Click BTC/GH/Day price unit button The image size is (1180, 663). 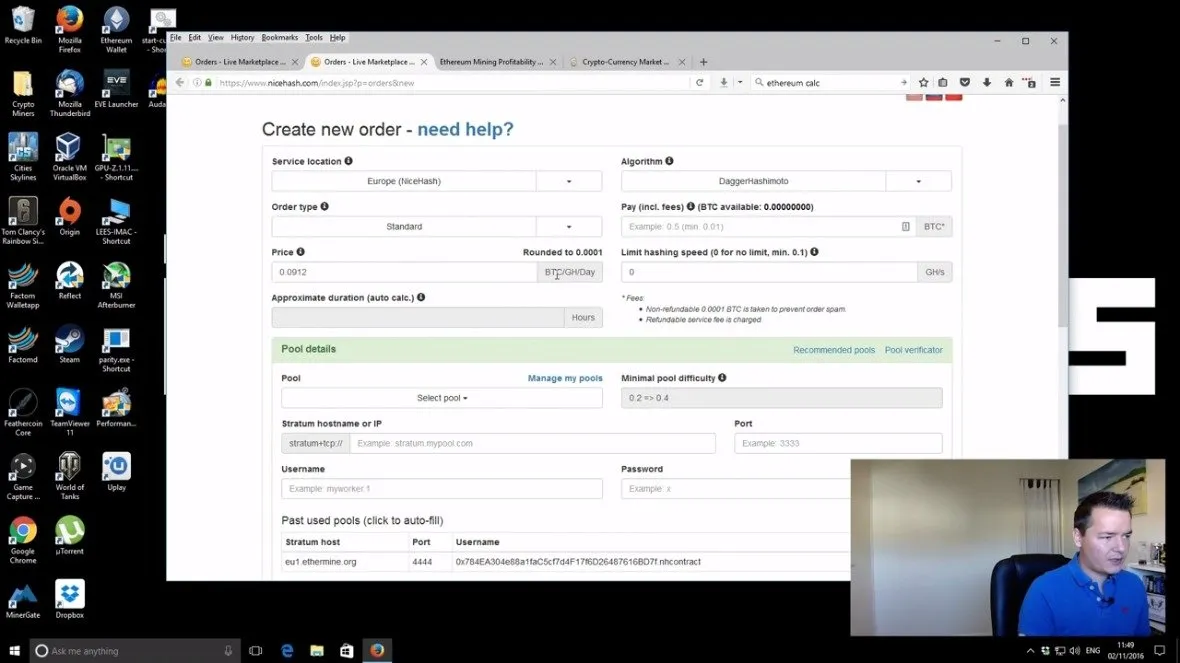[x=570, y=272]
